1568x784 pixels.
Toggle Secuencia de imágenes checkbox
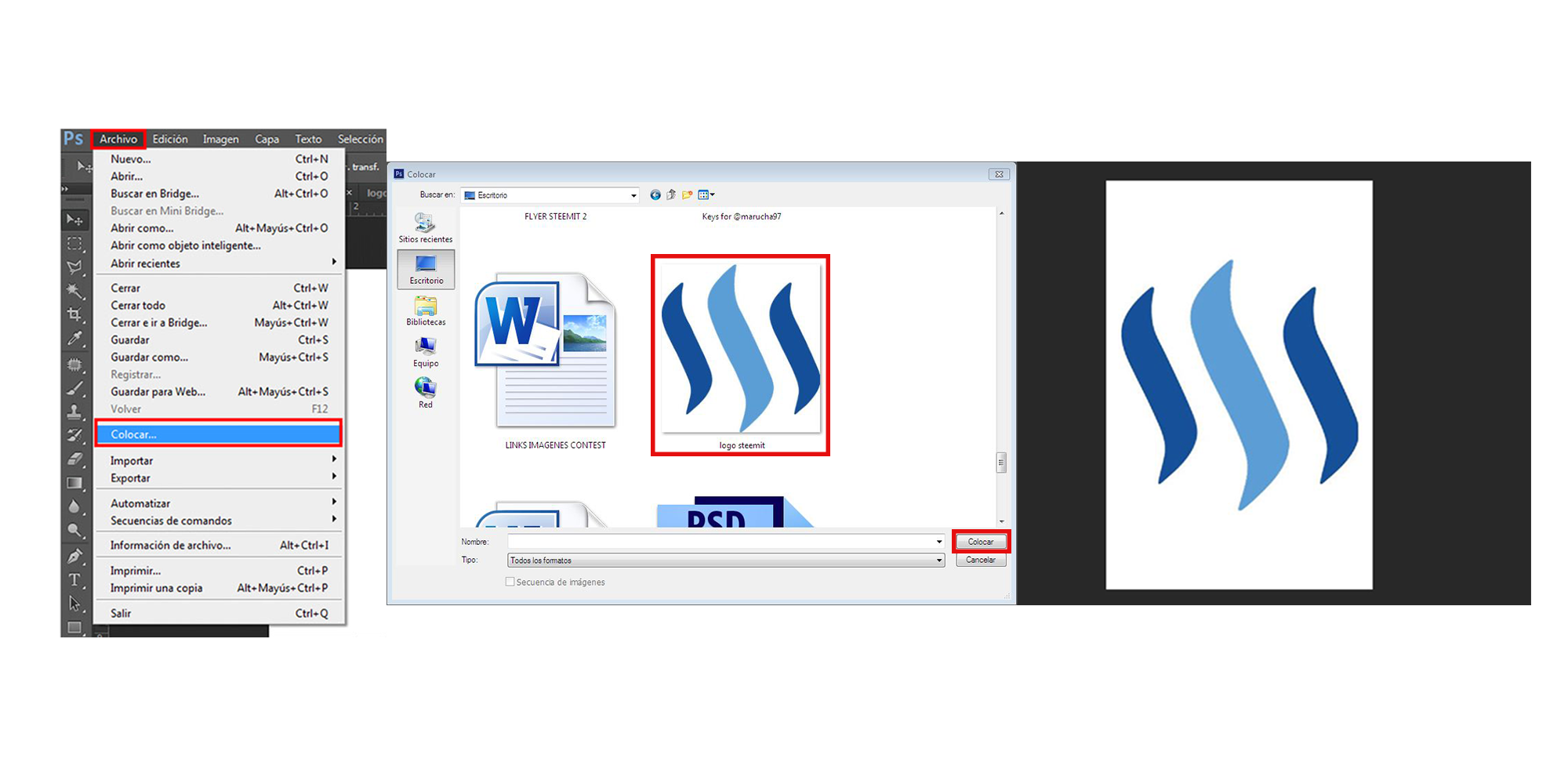(510, 582)
